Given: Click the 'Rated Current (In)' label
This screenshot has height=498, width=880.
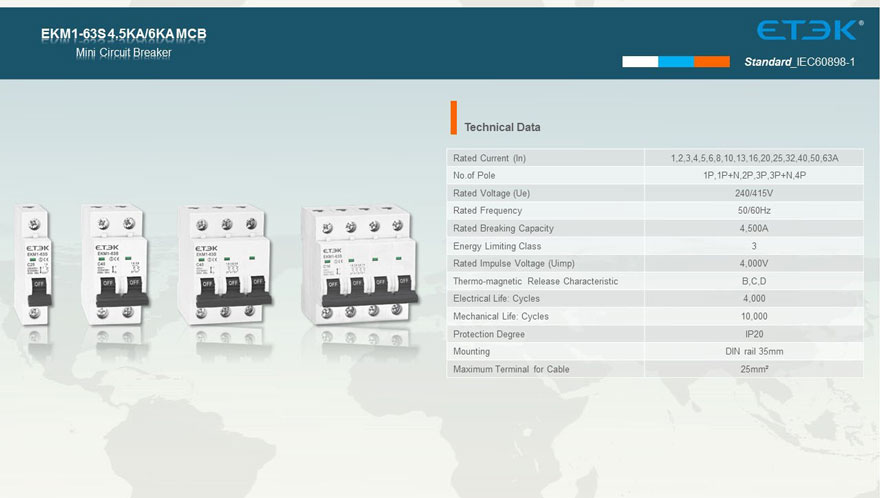Looking at the screenshot, I should (x=489, y=158).
